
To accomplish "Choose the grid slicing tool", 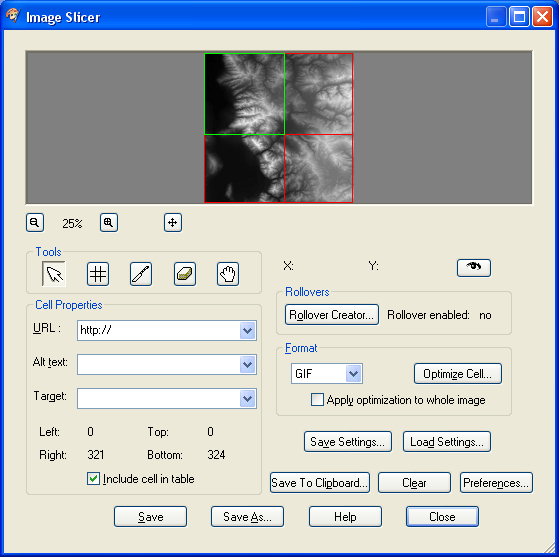I will pos(98,274).
